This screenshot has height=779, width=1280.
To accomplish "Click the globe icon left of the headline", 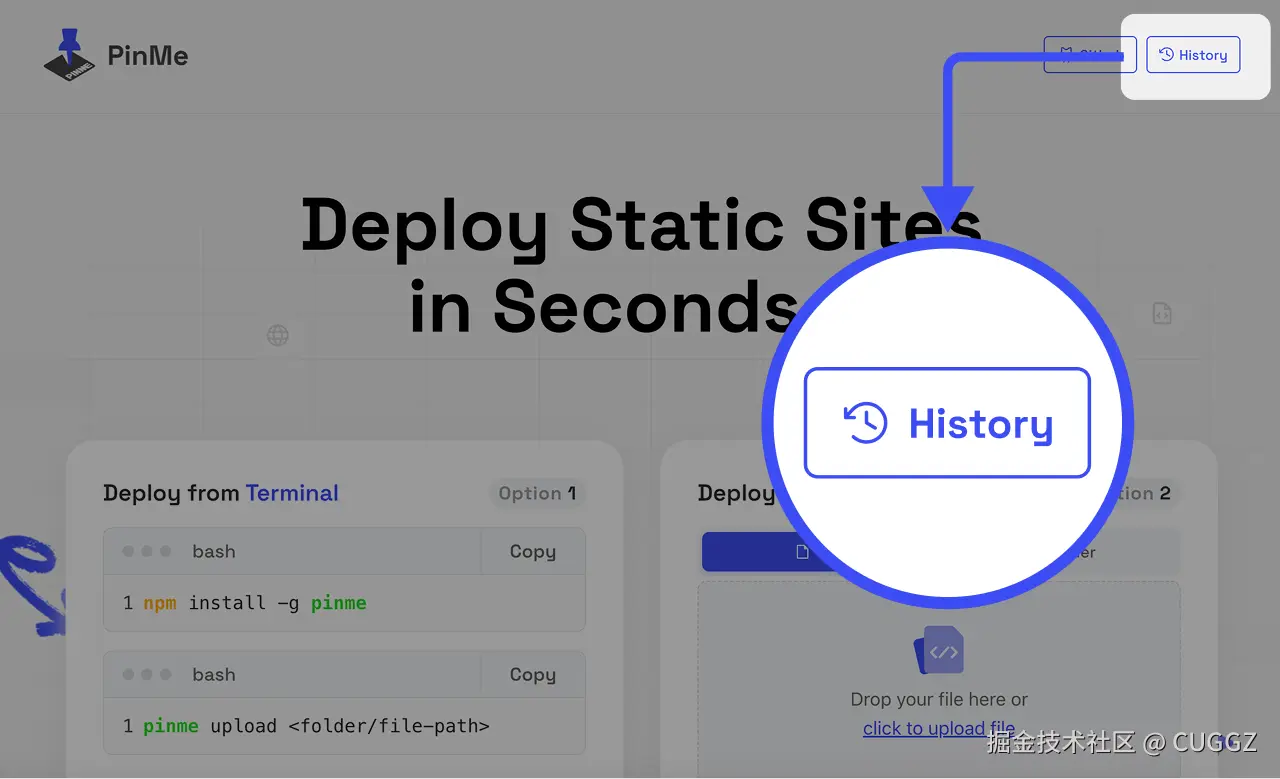I will [278, 336].
